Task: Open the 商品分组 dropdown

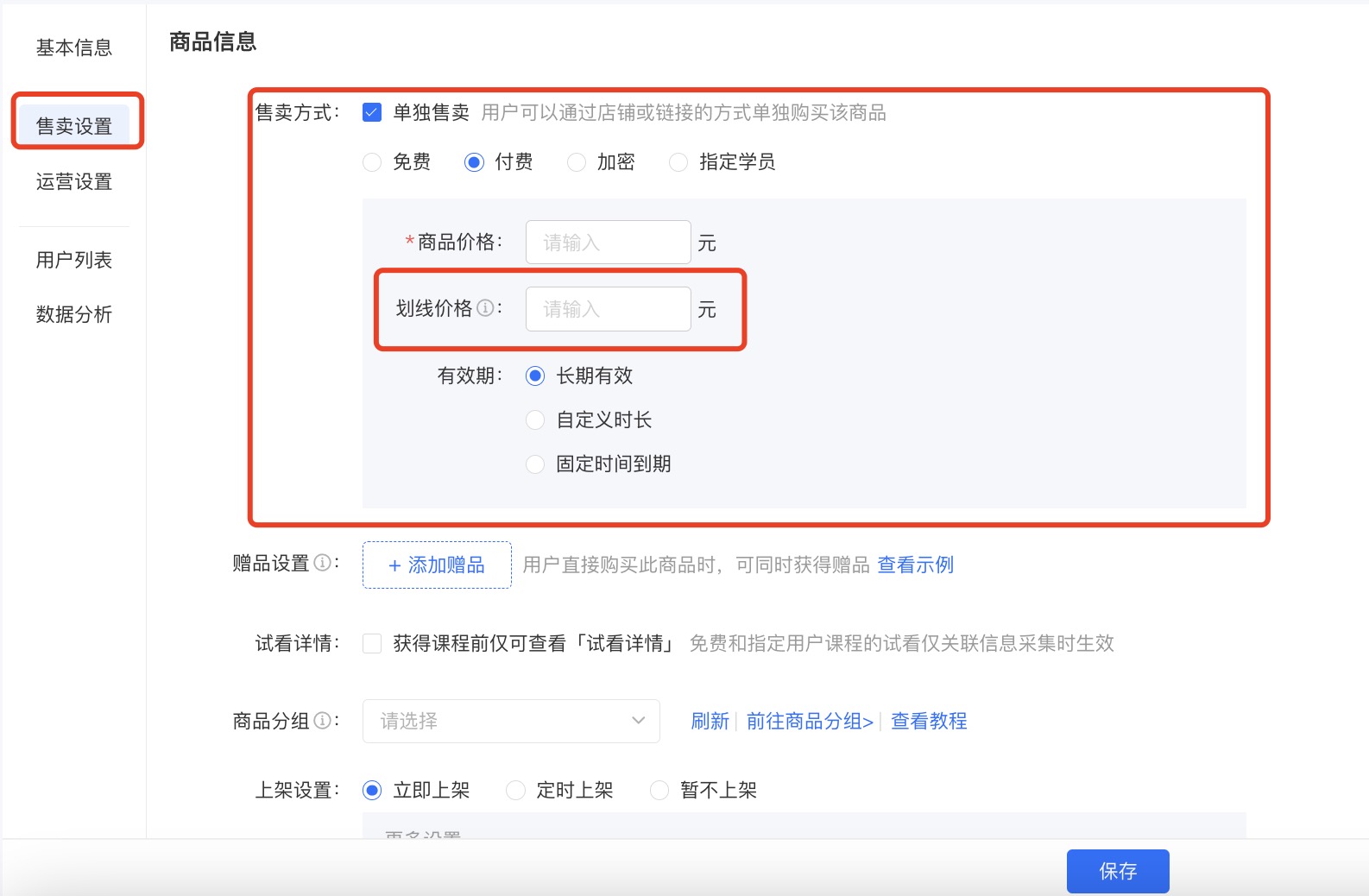Action: tap(511, 721)
